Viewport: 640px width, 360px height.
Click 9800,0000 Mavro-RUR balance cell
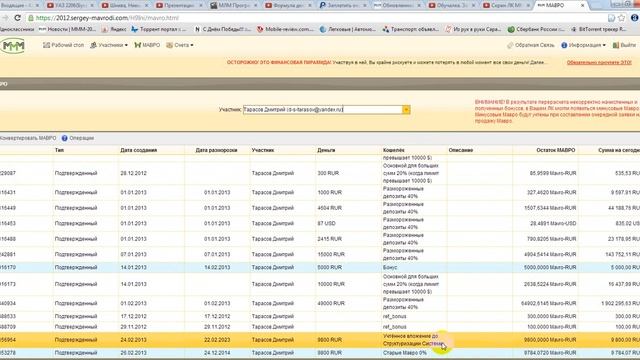[x=549, y=340]
